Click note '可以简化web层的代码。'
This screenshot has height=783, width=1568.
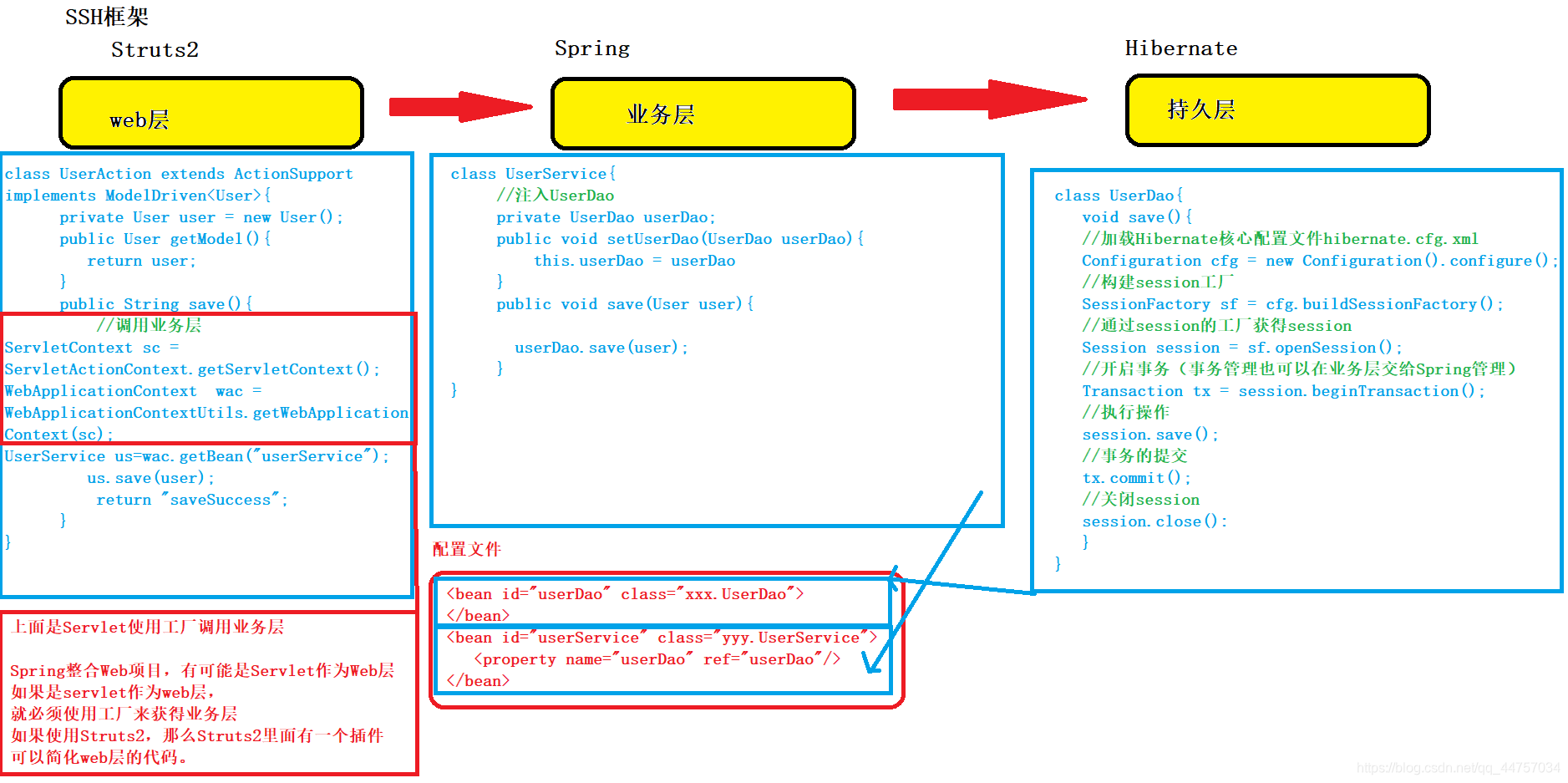[x=99, y=757]
